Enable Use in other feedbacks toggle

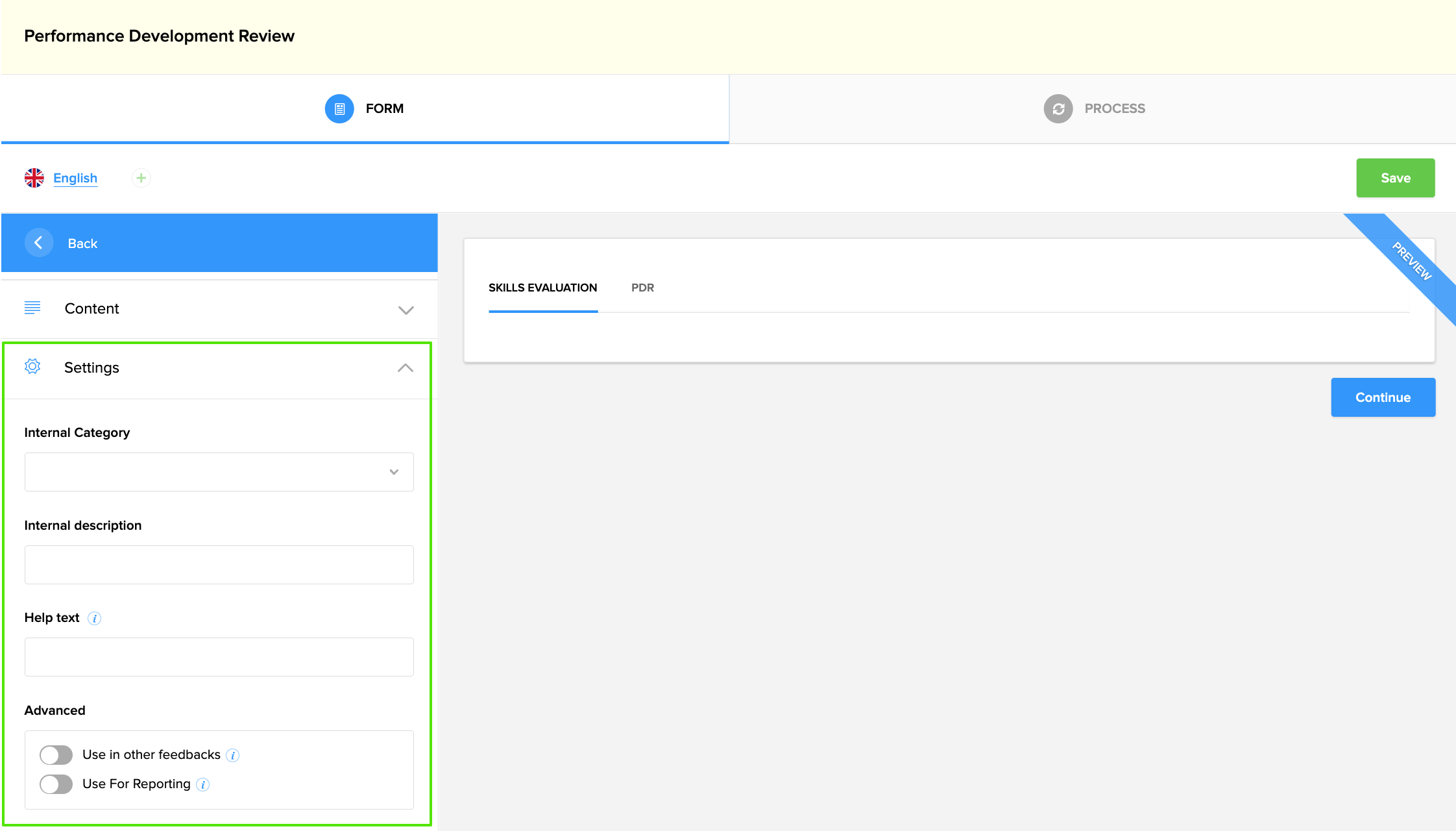tap(56, 754)
